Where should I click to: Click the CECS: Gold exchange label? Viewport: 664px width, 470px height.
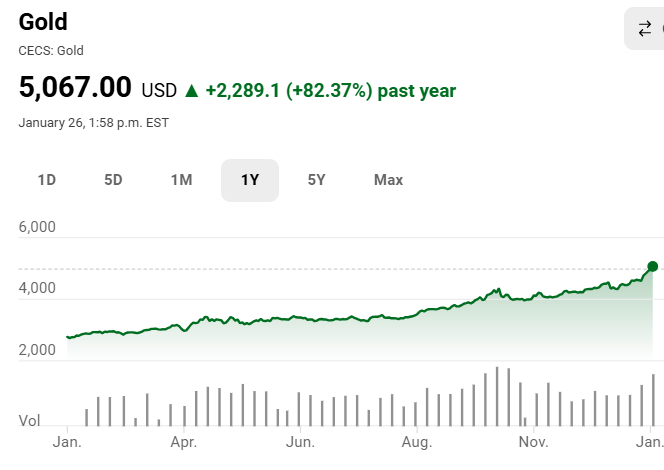[x=51, y=51]
